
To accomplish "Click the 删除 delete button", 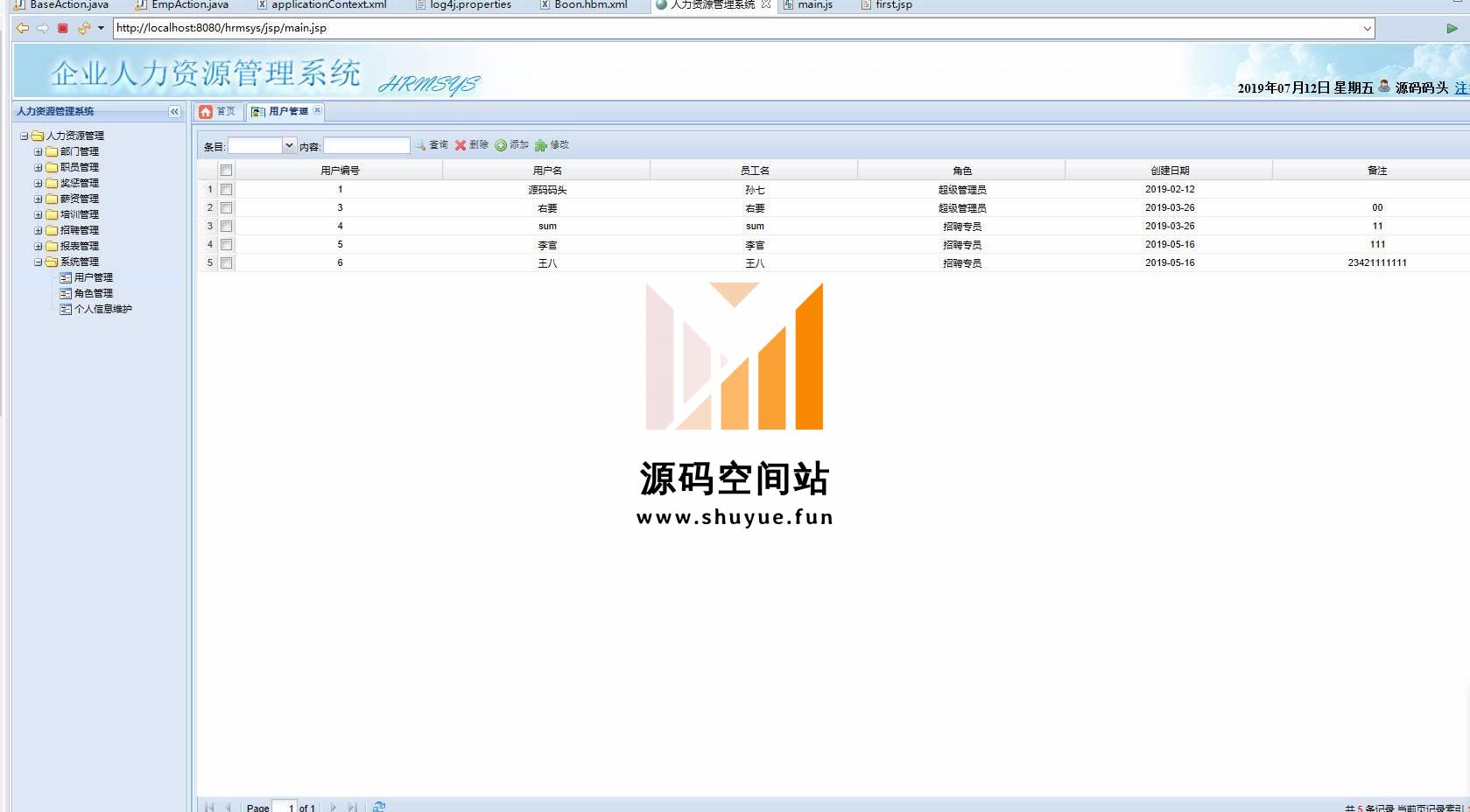I will pos(471,145).
